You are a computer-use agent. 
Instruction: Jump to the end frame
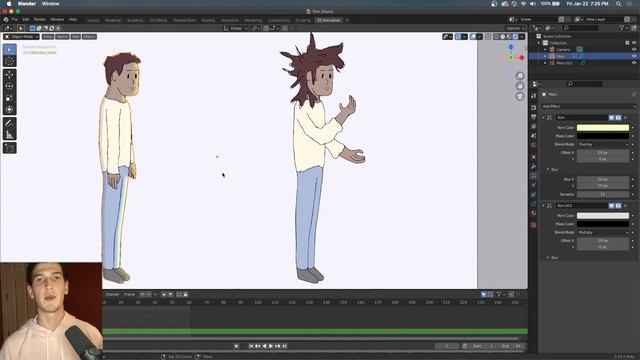click(x=284, y=346)
